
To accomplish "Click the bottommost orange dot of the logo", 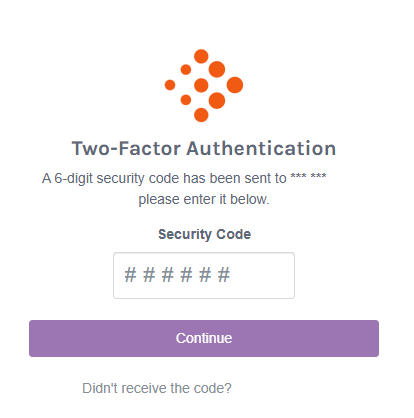I will pyautogui.click(x=201, y=115).
